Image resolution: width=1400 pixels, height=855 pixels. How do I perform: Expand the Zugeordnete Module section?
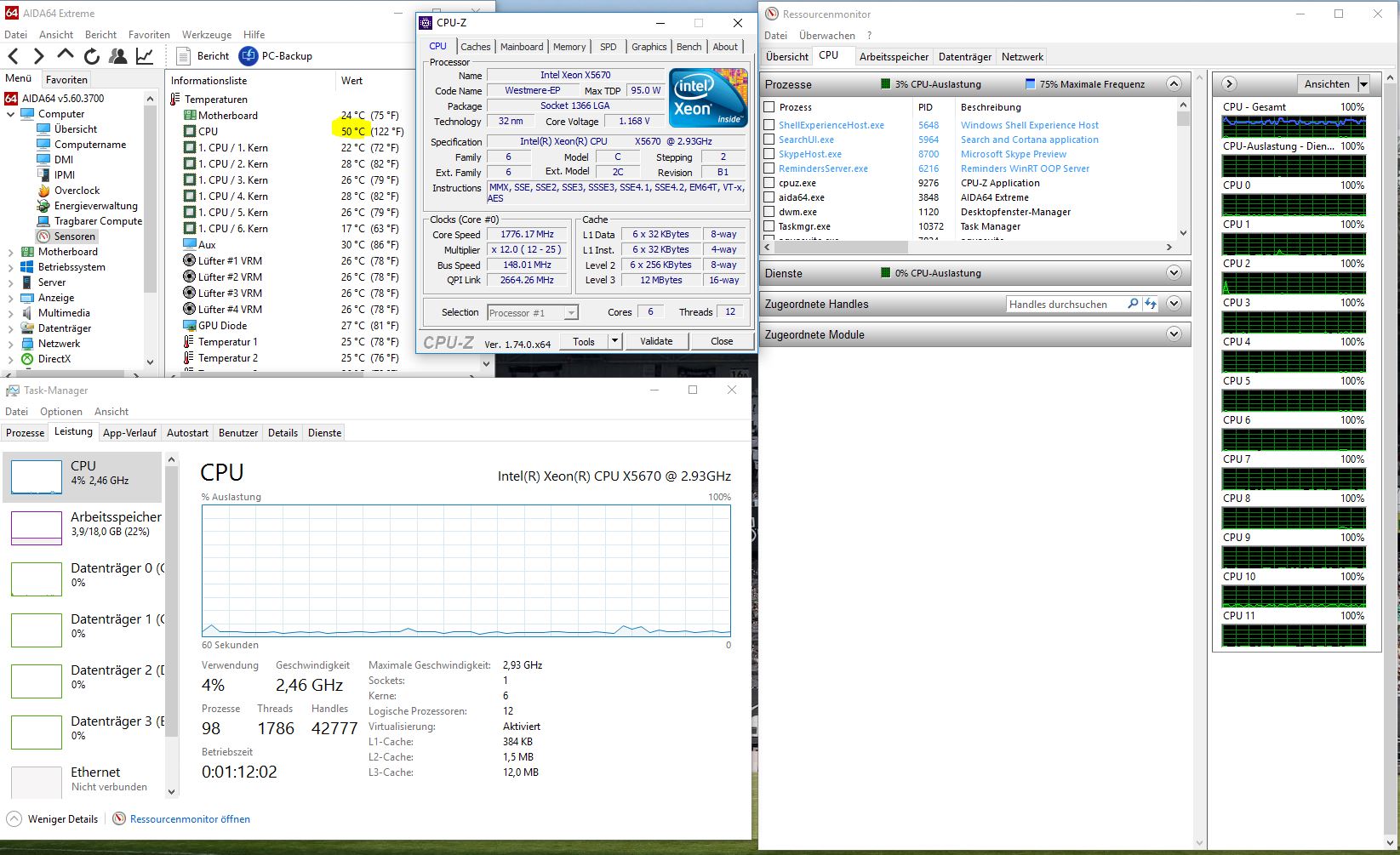(1174, 334)
